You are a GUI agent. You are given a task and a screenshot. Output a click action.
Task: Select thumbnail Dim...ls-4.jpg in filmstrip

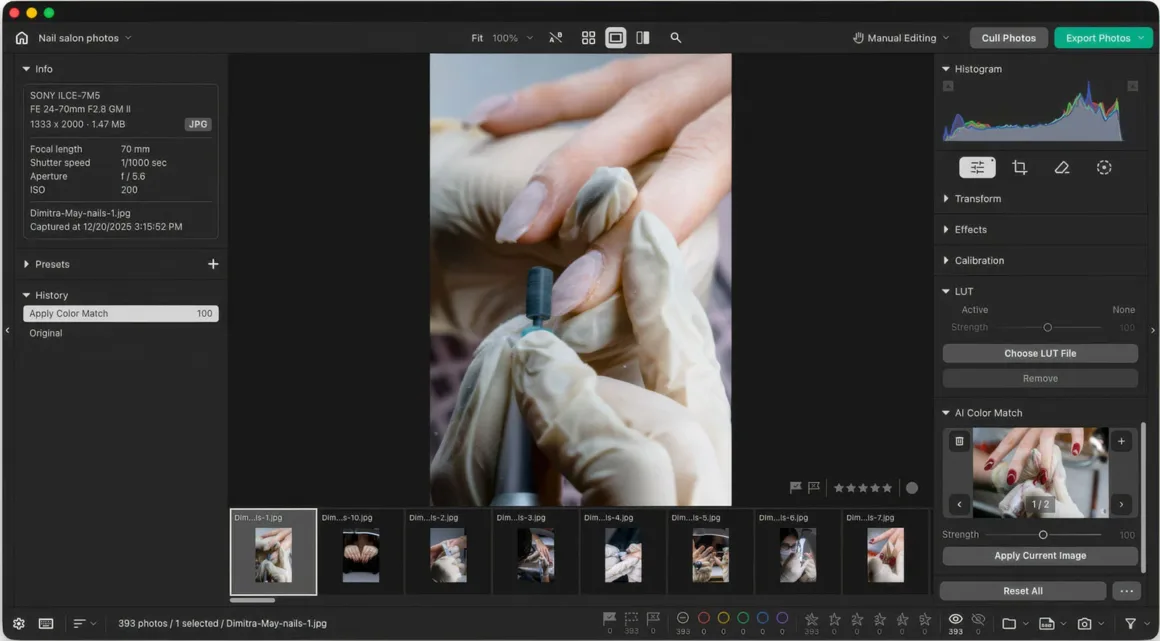[x=623, y=552]
